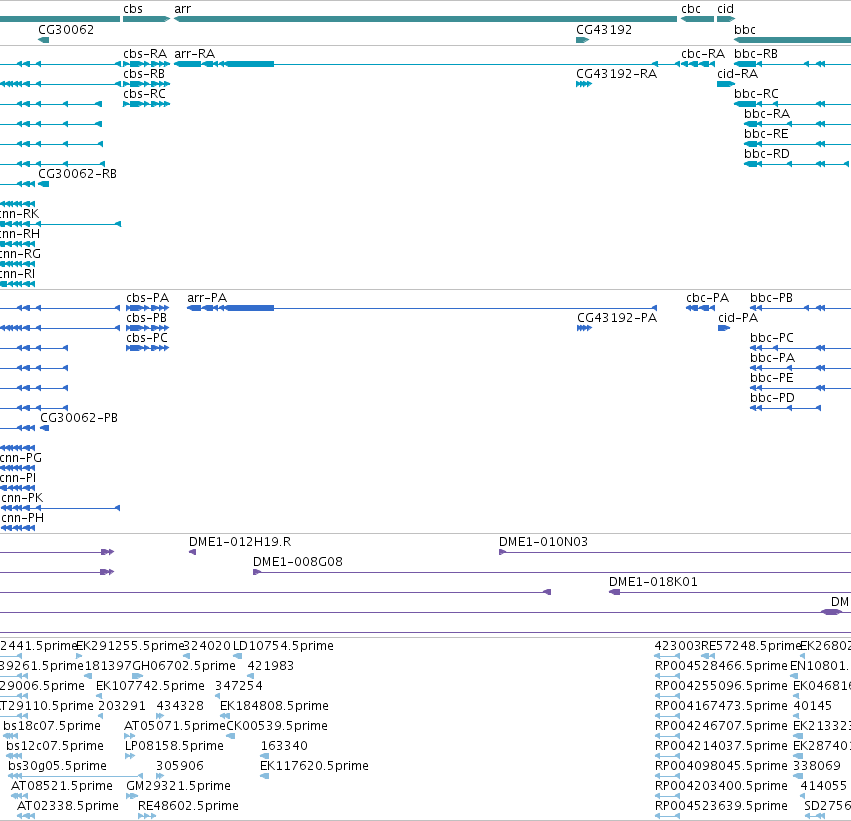Click EST "bs18c07.5prime" label
The image size is (851, 821).
[52, 727]
